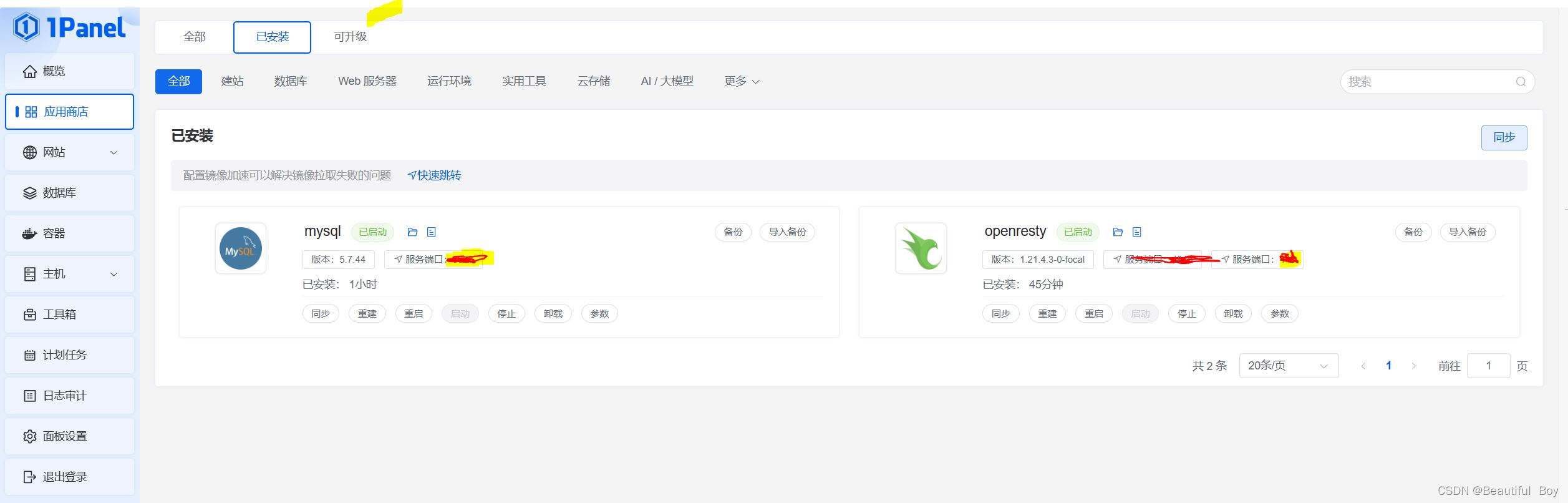Filter by Web 服务器 category

367,81
